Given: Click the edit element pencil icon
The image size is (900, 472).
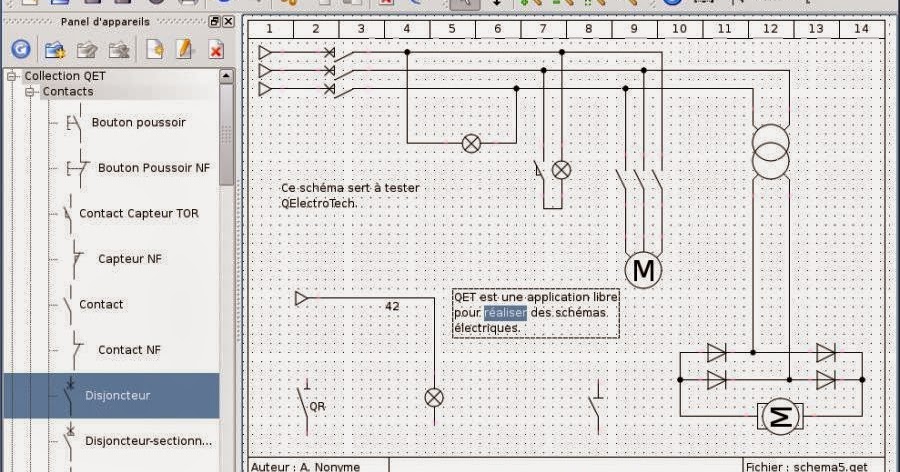Looking at the screenshot, I should click(x=184, y=49).
